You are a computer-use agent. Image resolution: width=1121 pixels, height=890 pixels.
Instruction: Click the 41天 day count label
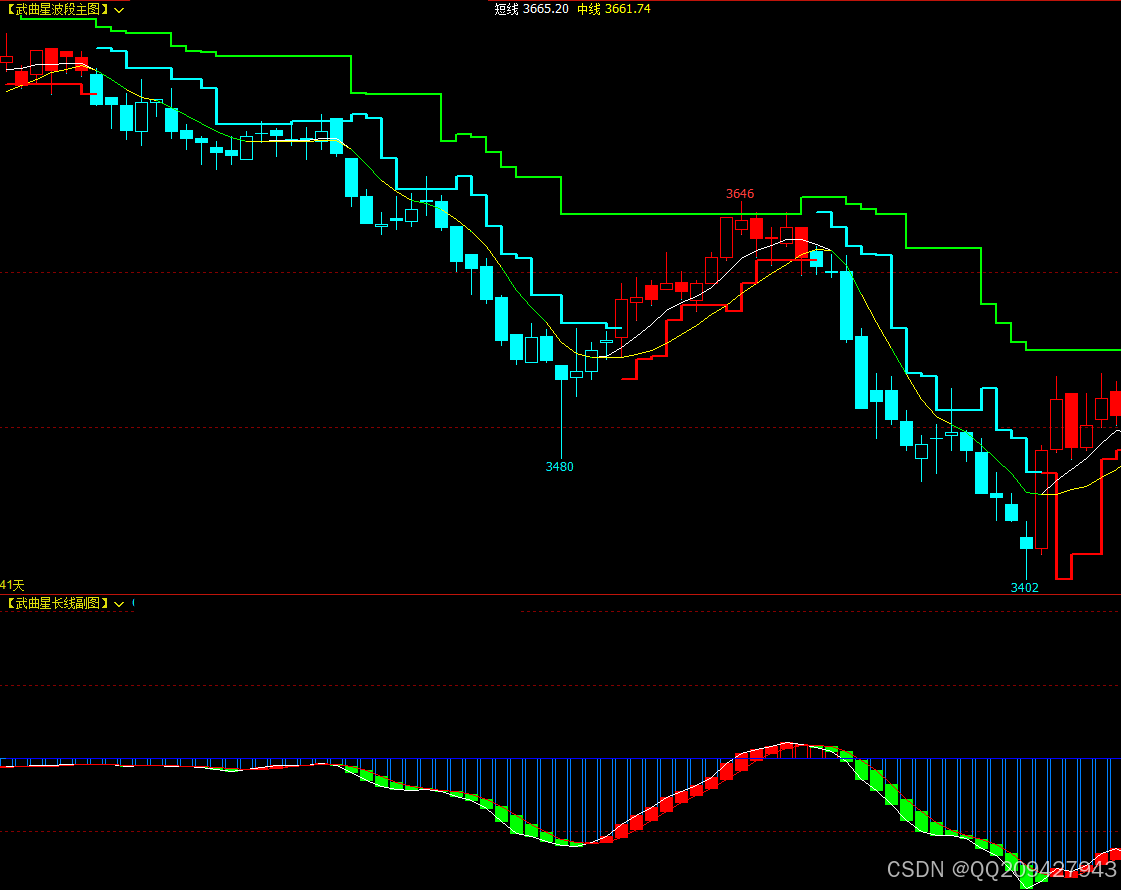click(12, 585)
